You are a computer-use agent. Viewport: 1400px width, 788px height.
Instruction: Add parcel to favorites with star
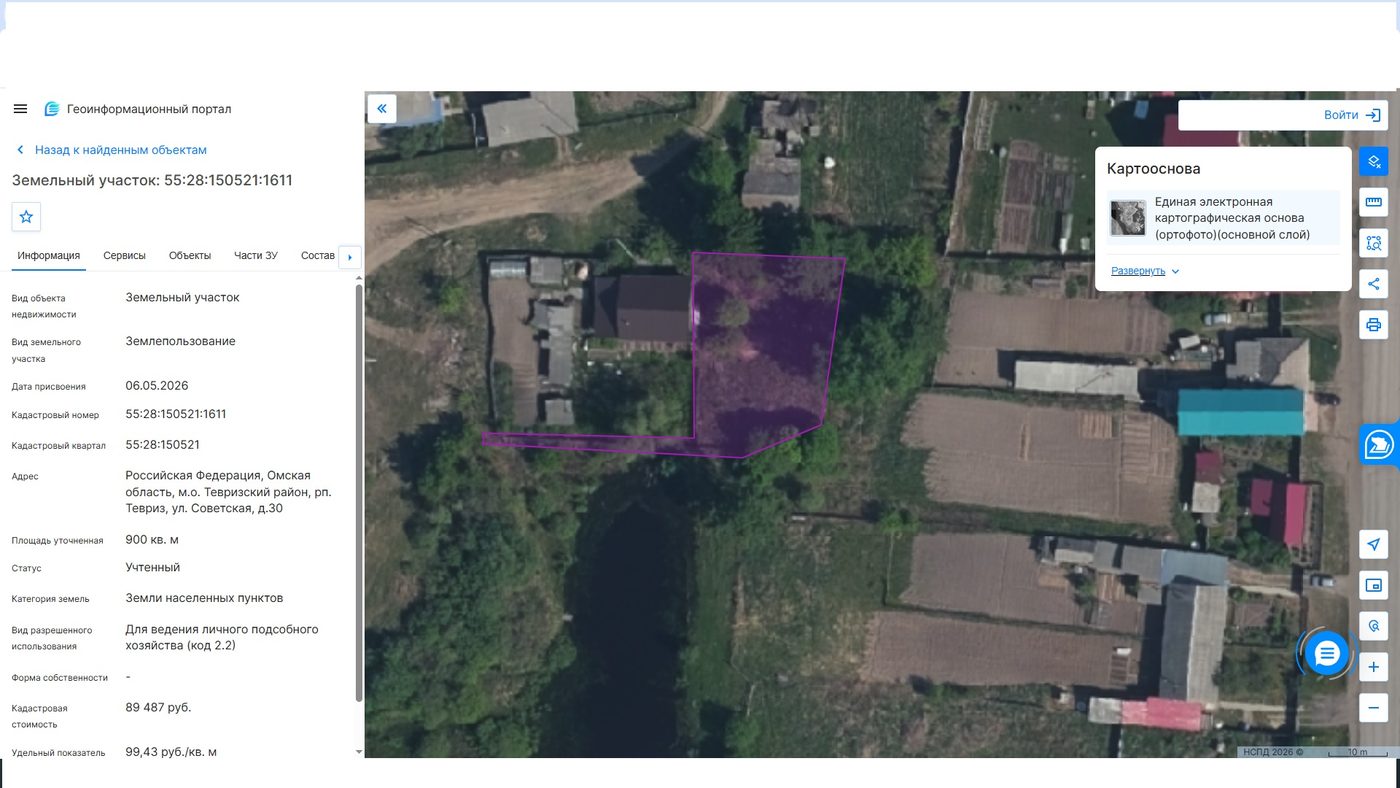(x=26, y=217)
